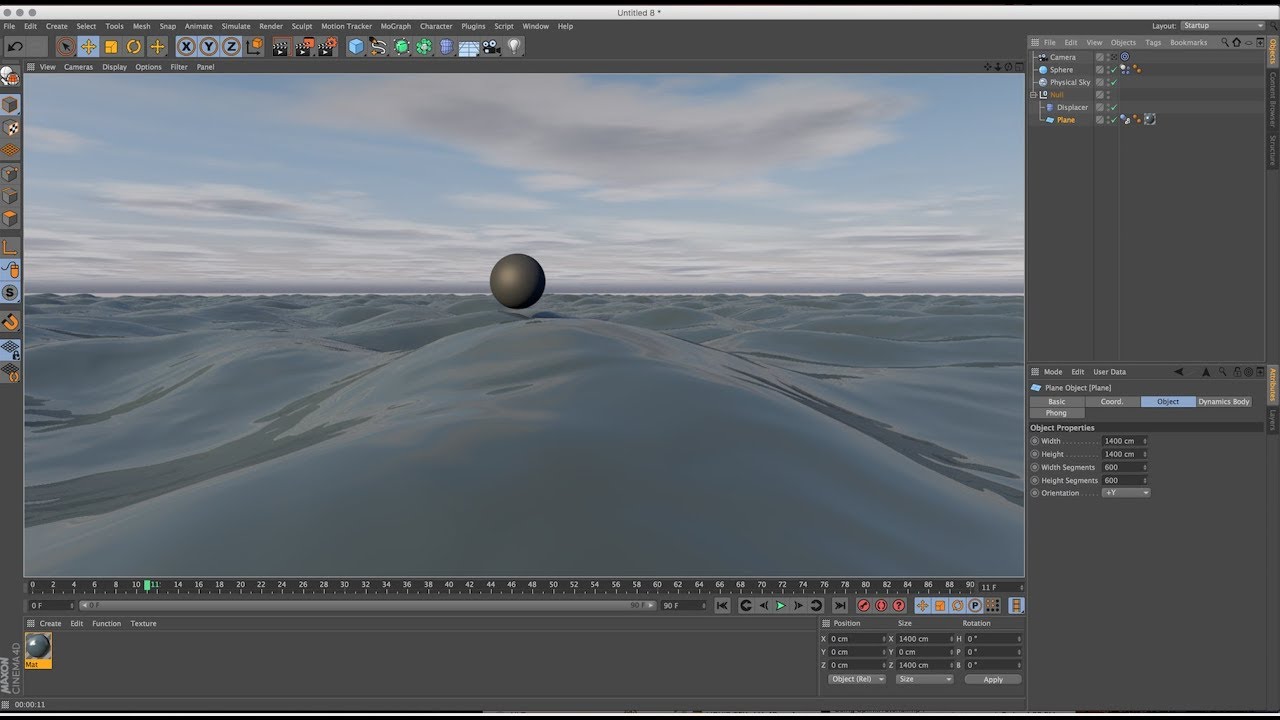Open the Size mode dropdown in Coordinates
Viewport: 1280px width, 720px height.
924,679
